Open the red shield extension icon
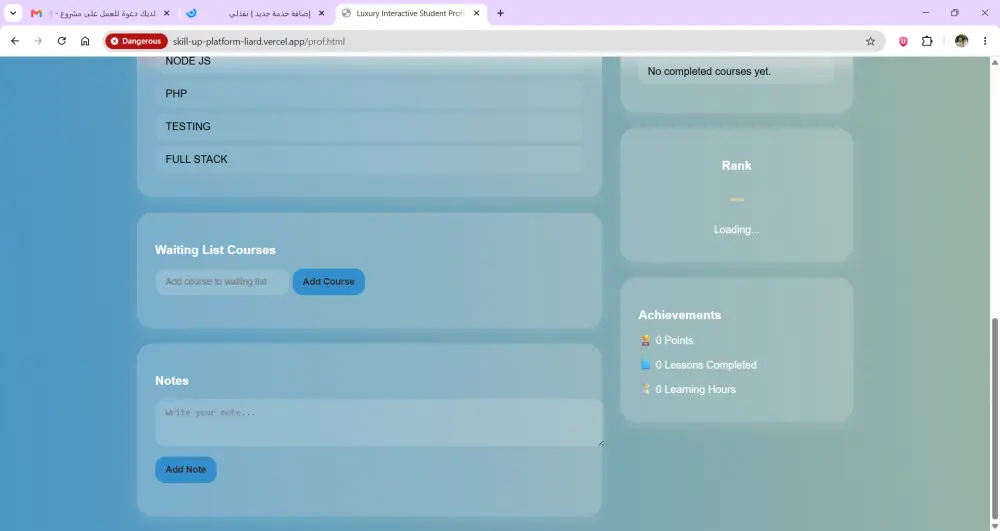This screenshot has height=531, width=1000. 903,41
